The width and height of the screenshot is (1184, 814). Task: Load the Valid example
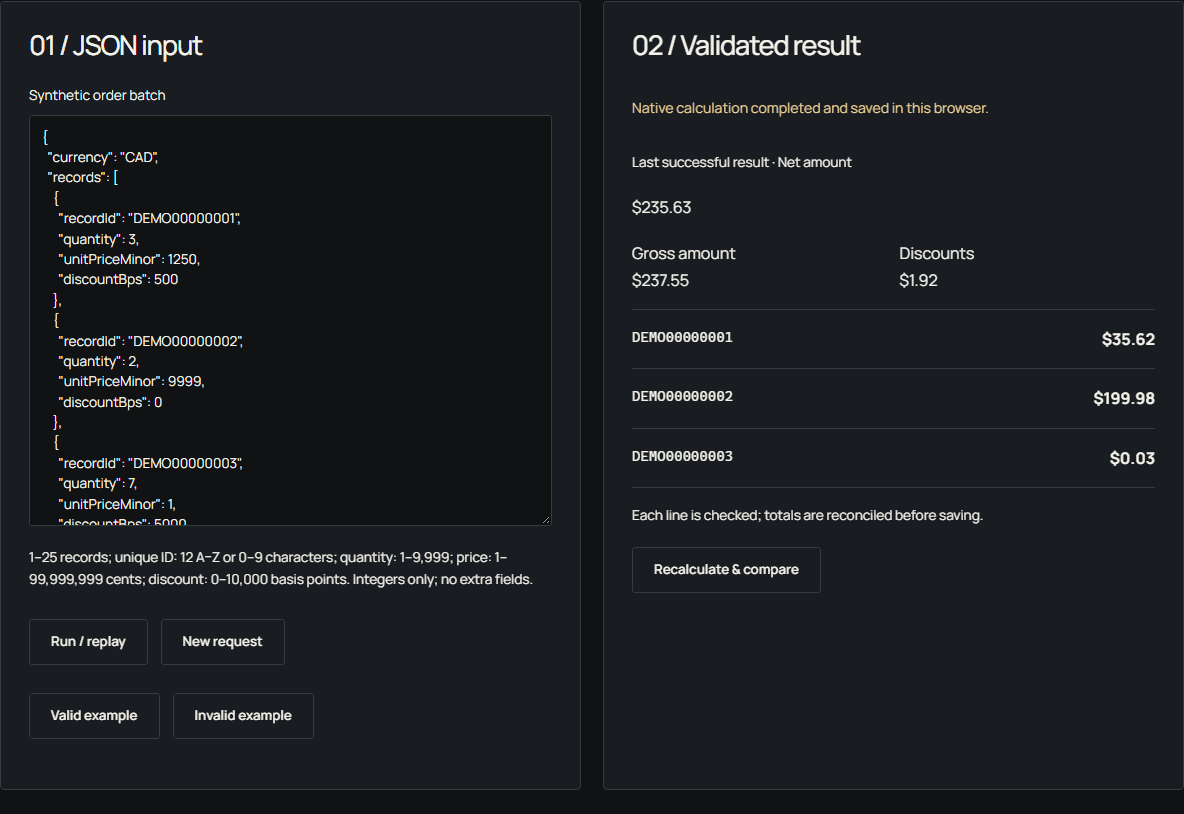tap(94, 716)
